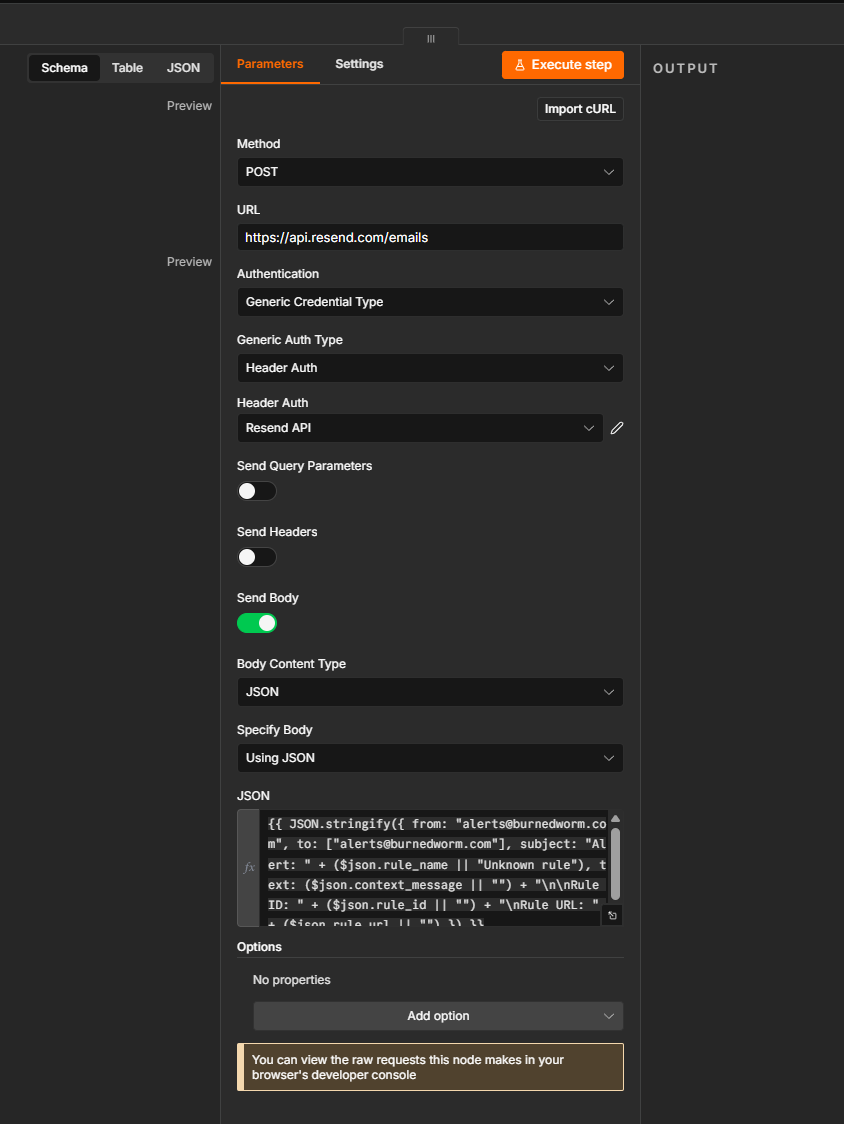Enable the Send Query Parameters toggle

point(257,491)
